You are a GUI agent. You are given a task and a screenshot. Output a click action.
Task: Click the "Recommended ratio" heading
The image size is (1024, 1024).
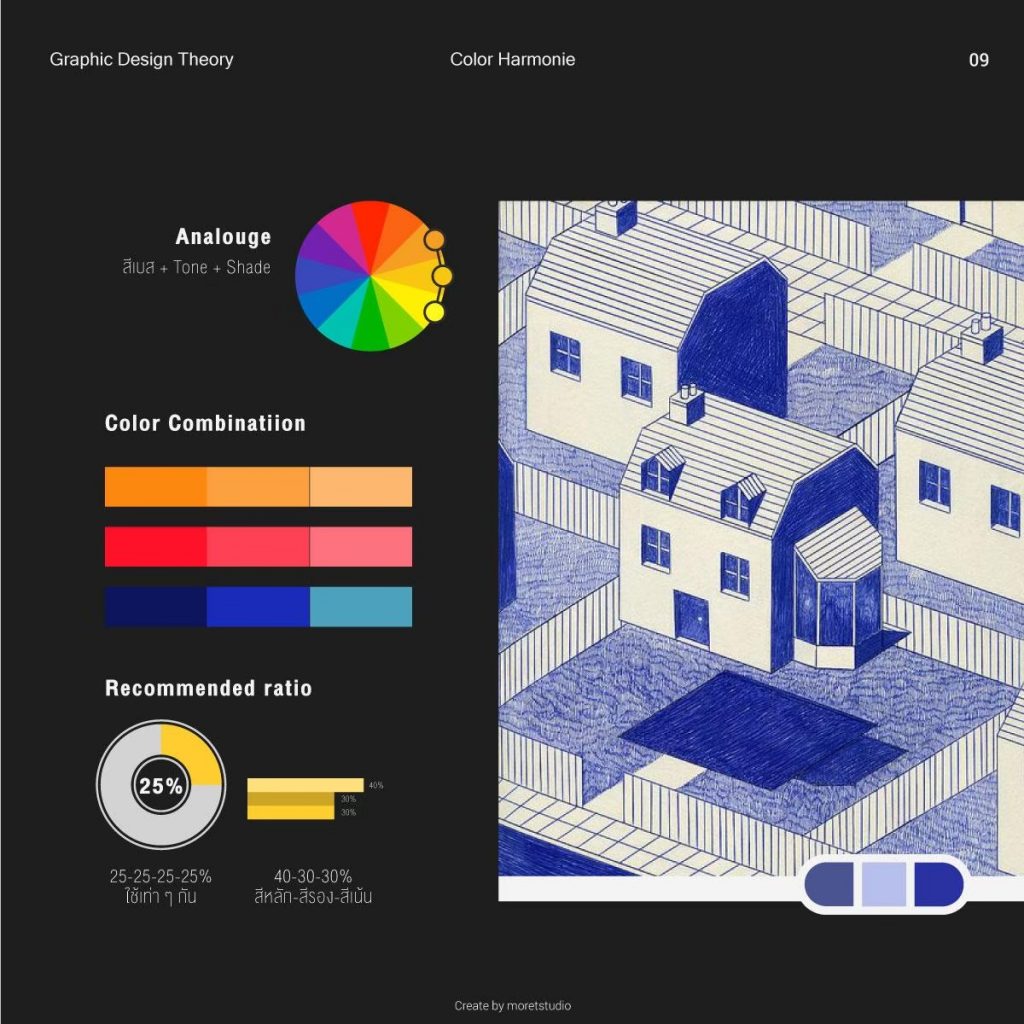pyautogui.click(x=208, y=689)
